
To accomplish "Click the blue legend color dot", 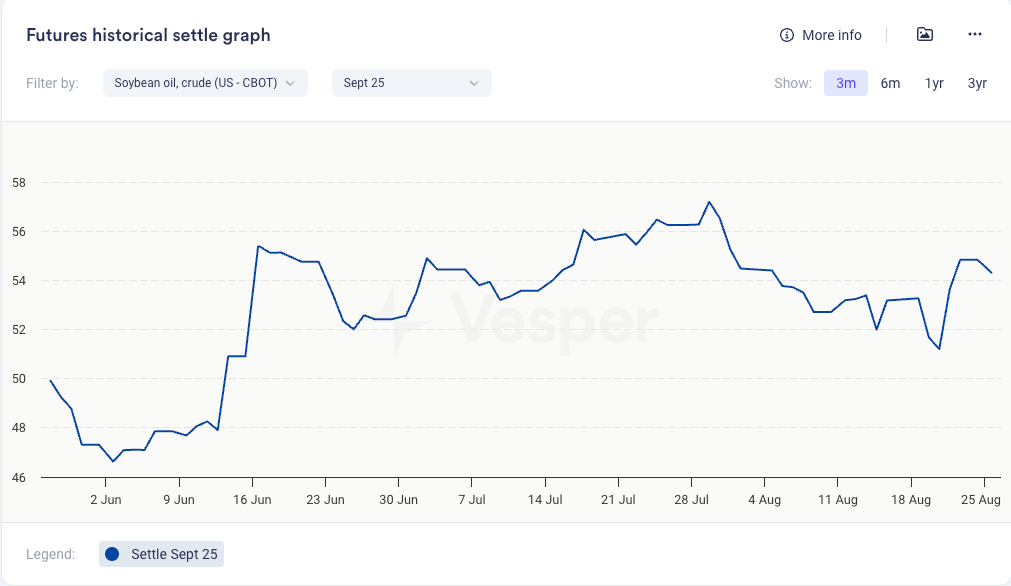I will [x=112, y=554].
